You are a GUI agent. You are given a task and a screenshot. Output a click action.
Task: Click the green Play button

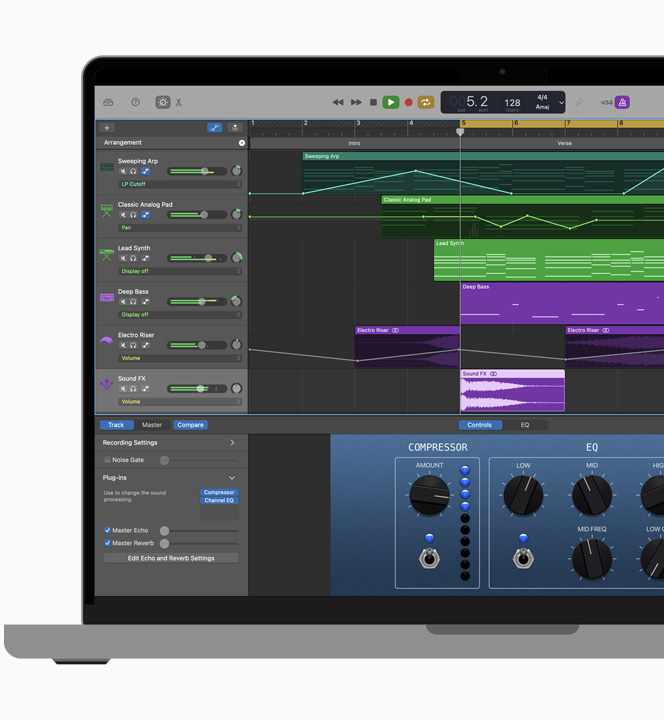click(391, 102)
